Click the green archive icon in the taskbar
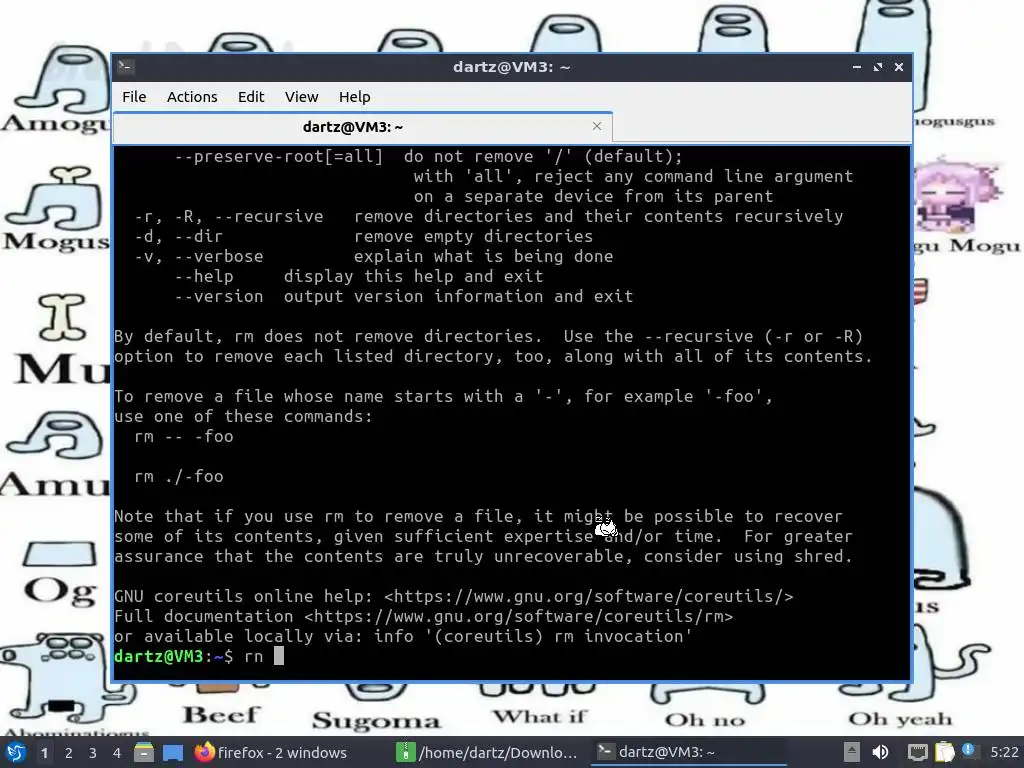 pos(406,752)
